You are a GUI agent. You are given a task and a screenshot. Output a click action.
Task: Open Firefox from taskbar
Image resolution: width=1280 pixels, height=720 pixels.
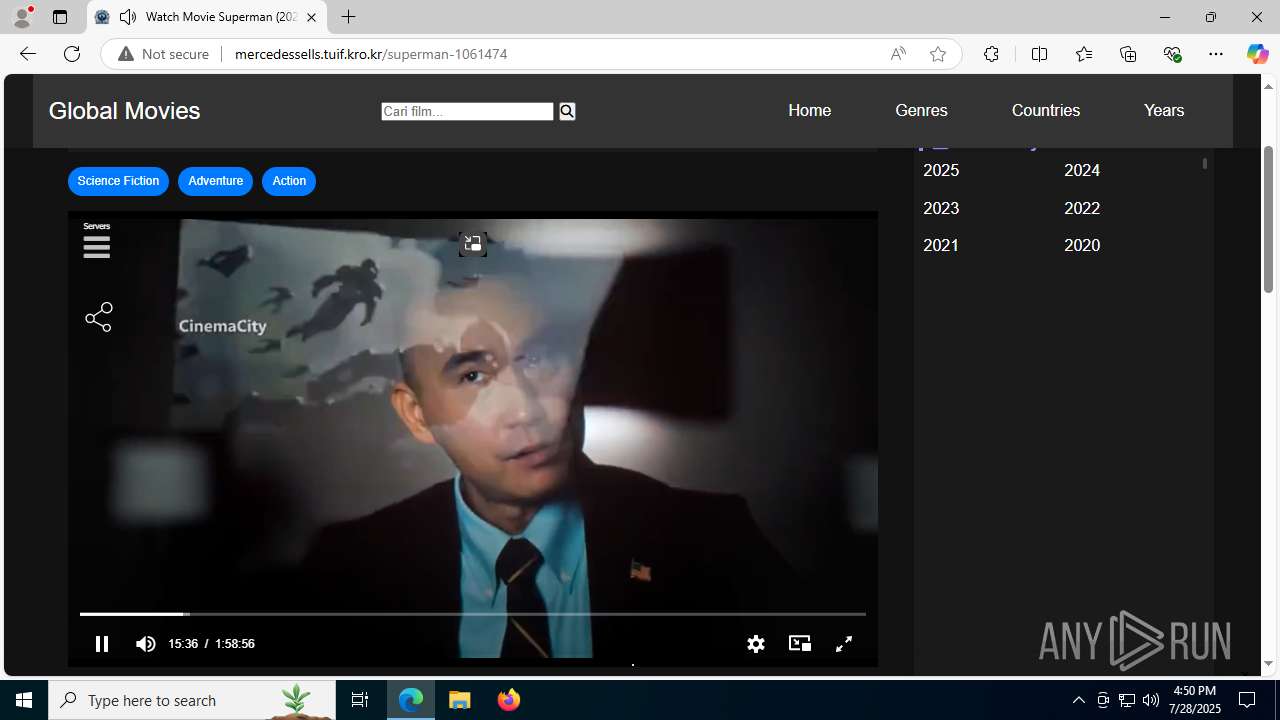509,700
